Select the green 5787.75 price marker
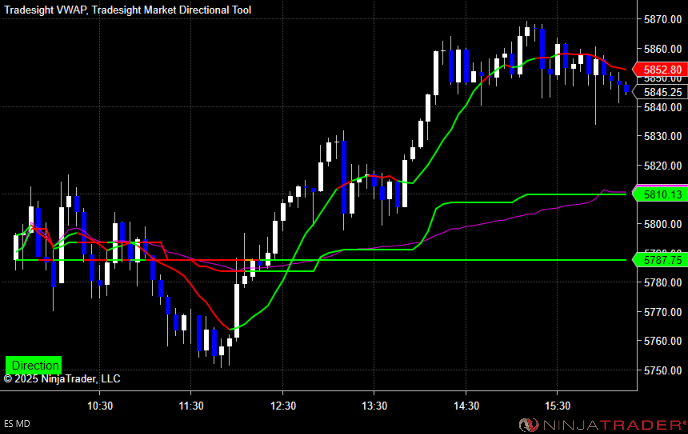Image resolution: width=688 pixels, height=434 pixels. [660, 260]
